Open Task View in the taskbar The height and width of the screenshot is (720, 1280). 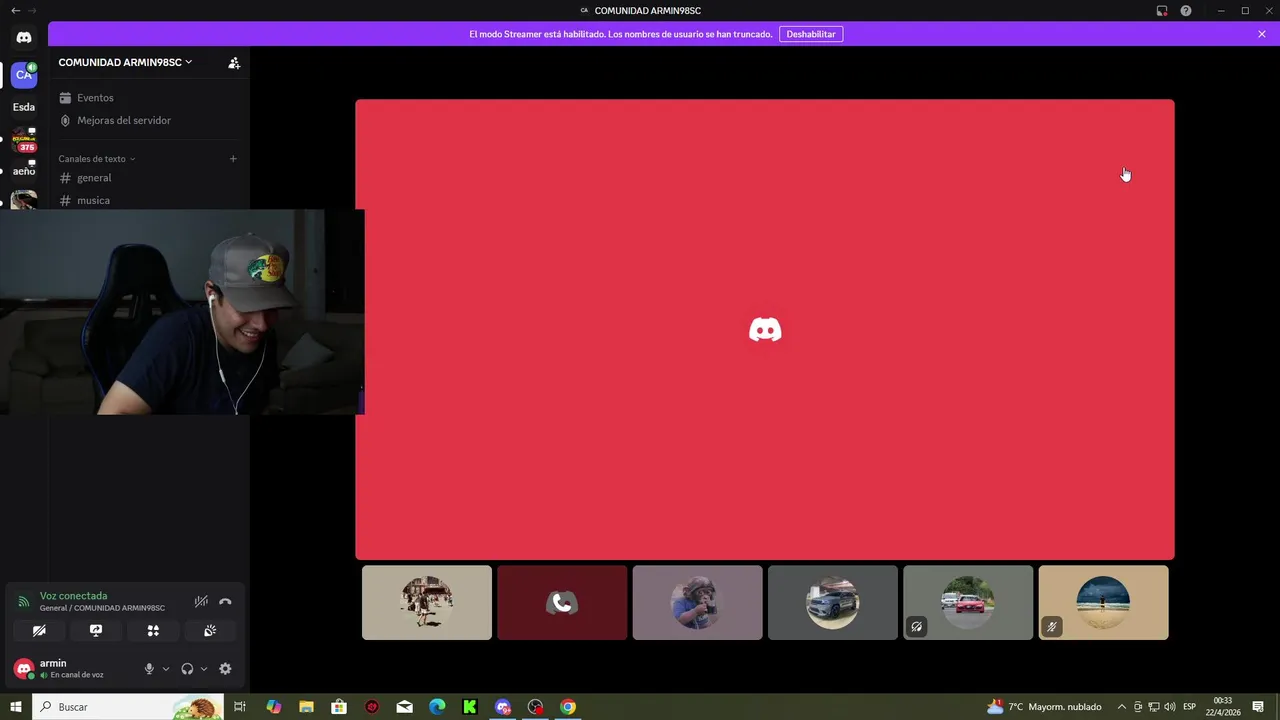coord(240,707)
